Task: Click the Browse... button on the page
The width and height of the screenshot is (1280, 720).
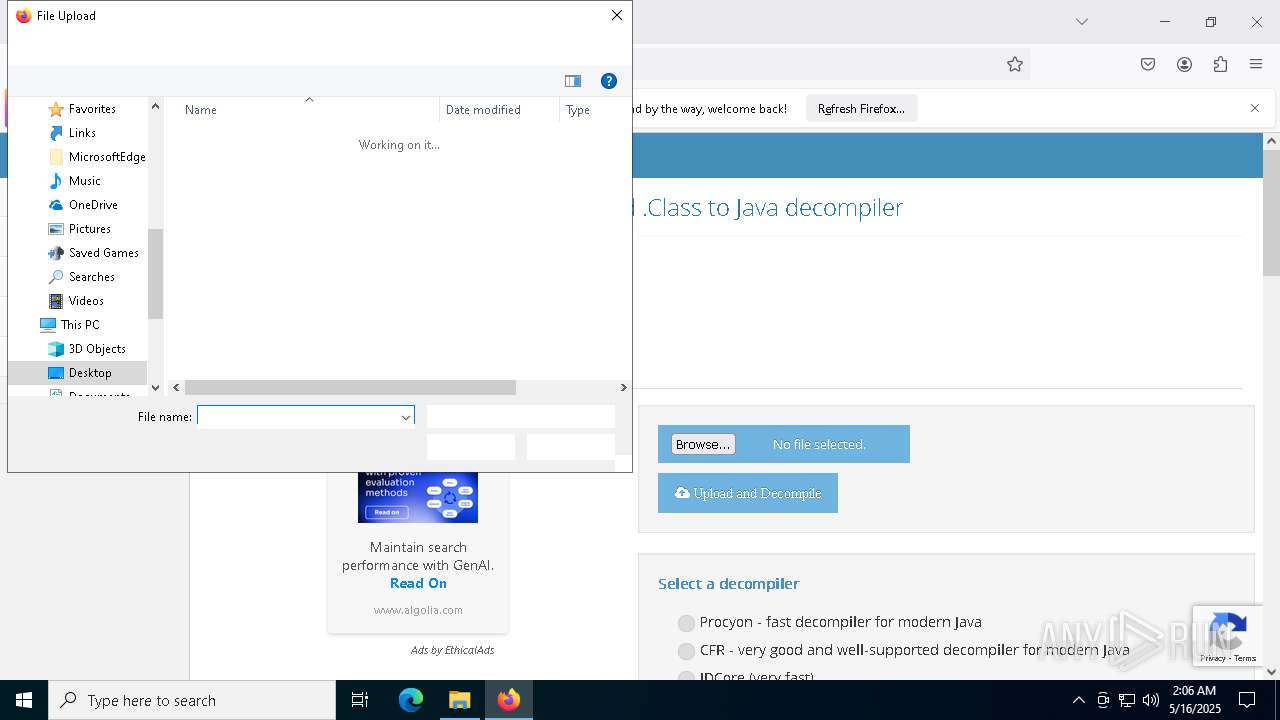Action: (703, 444)
